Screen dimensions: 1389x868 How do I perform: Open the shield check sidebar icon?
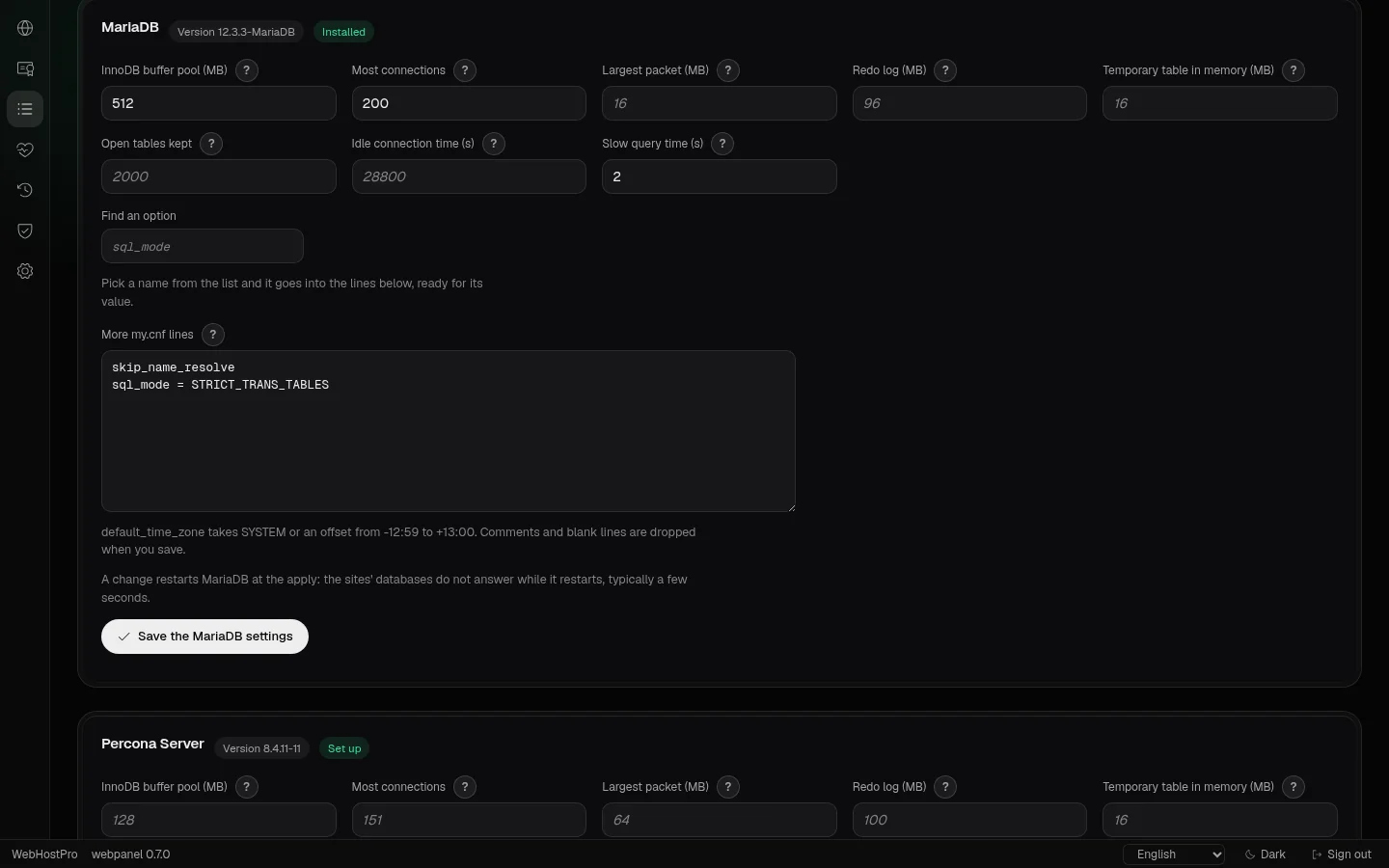(x=25, y=231)
